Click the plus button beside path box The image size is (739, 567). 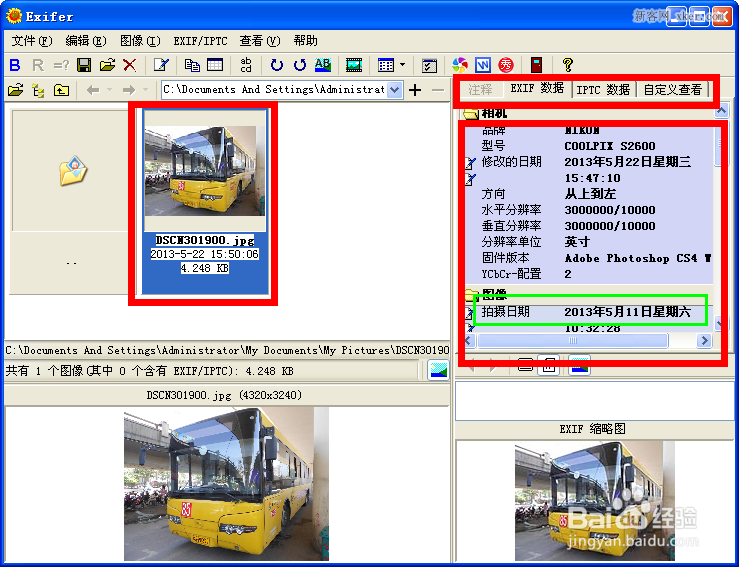(415, 90)
